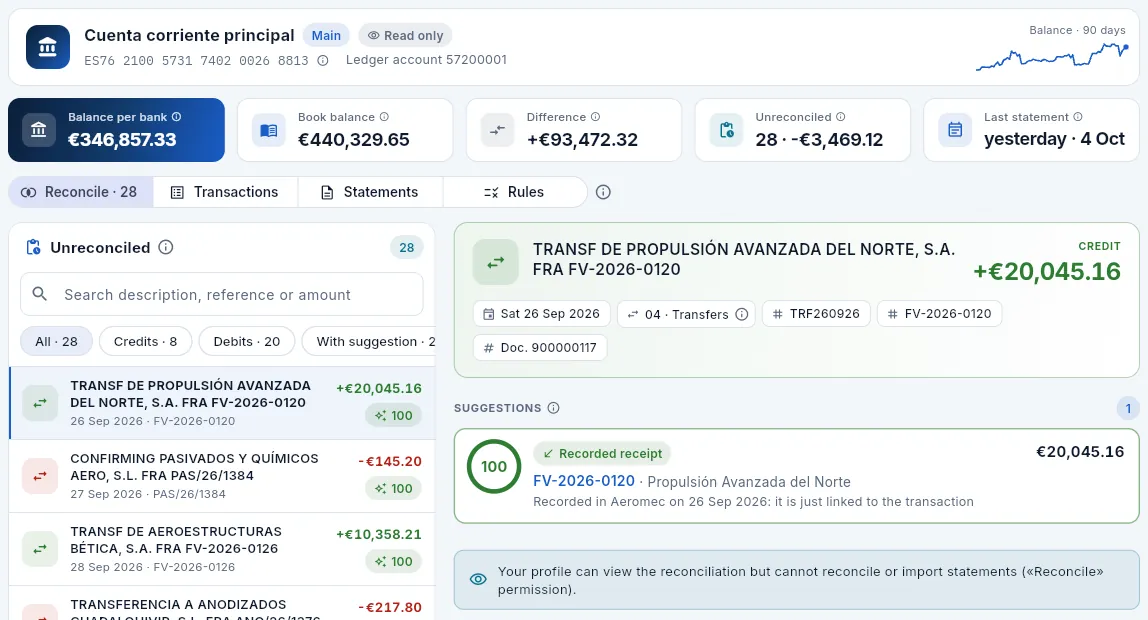Image resolution: width=1148 pixels, height=620 pixels.
Task: Click the Difference info icon
Action: click(595, 117)
